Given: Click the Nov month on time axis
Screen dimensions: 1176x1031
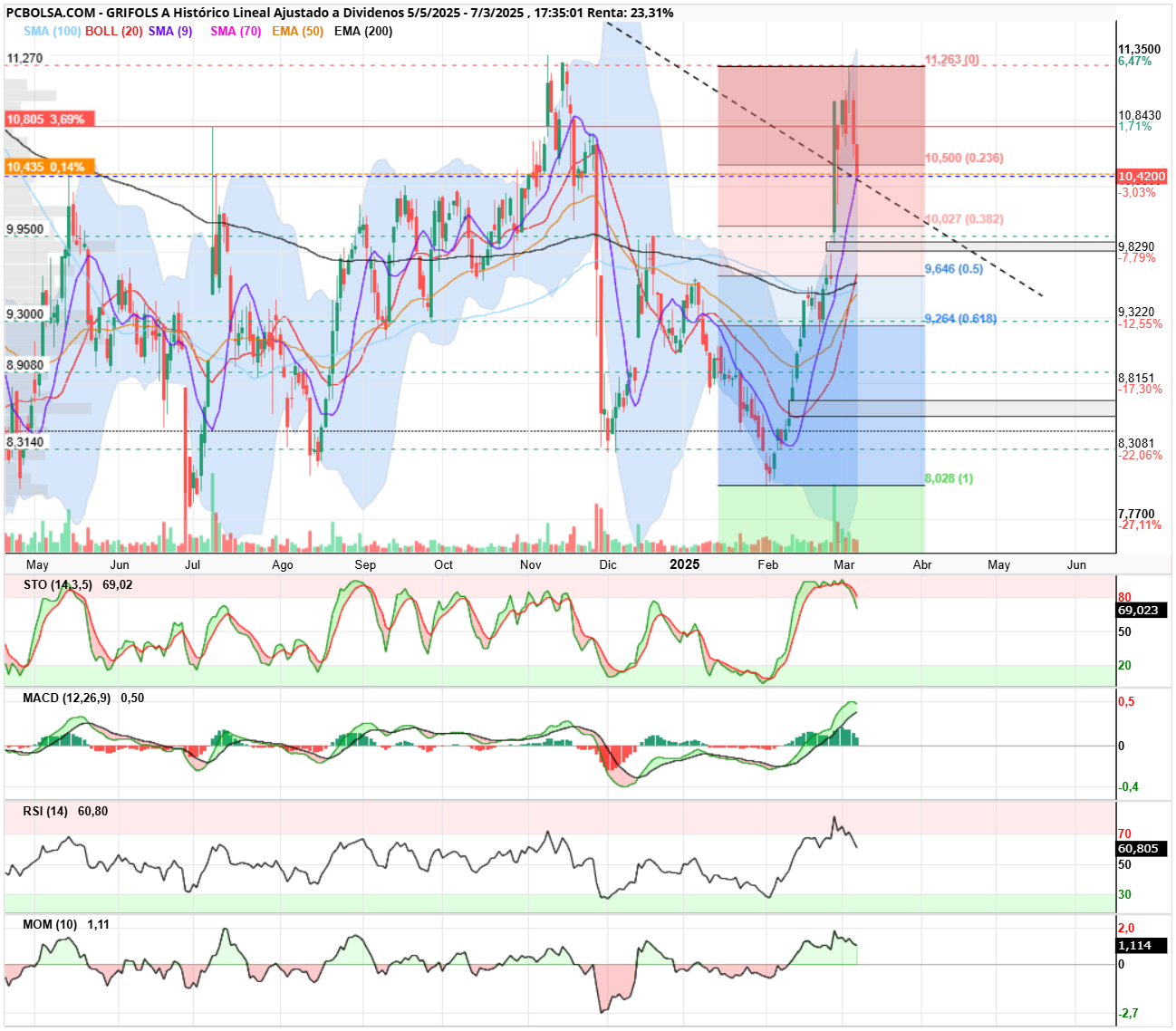Looking at the screenshot, I should click(531, 564).
